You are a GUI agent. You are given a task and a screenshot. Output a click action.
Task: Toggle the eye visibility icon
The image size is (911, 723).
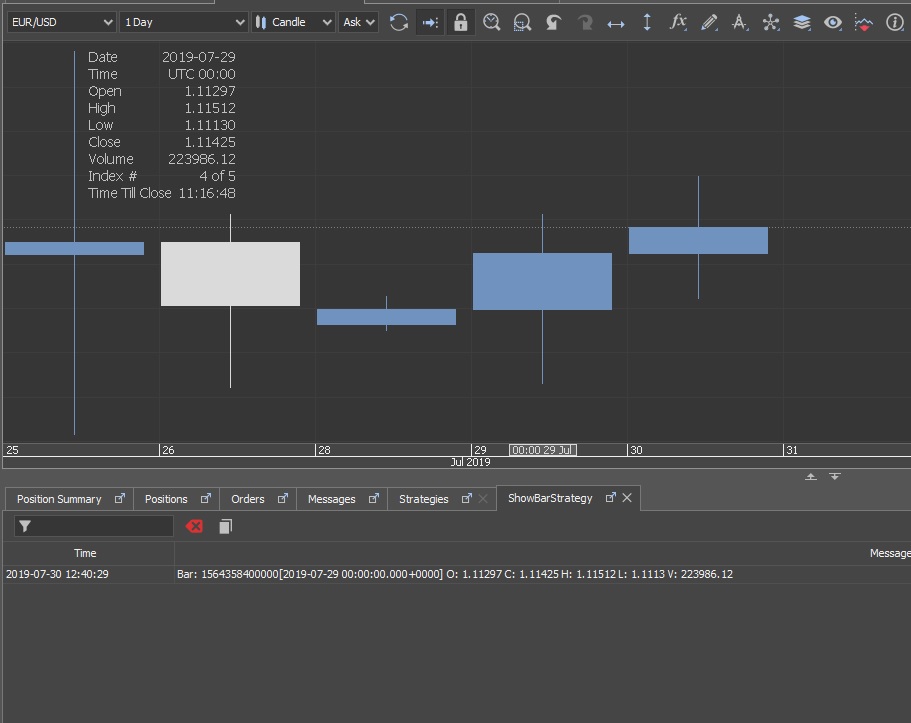[833, 23]
